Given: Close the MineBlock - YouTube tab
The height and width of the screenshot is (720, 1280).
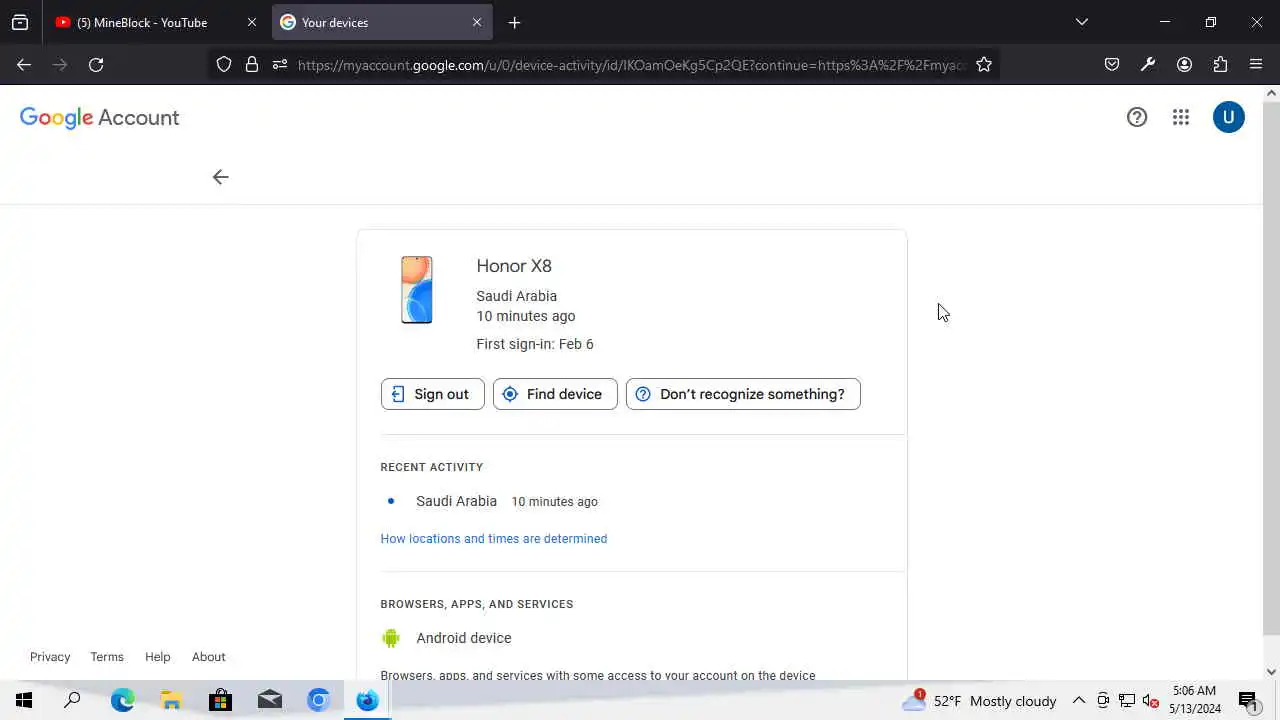Looking at the screenshot, I should [251, 22].
